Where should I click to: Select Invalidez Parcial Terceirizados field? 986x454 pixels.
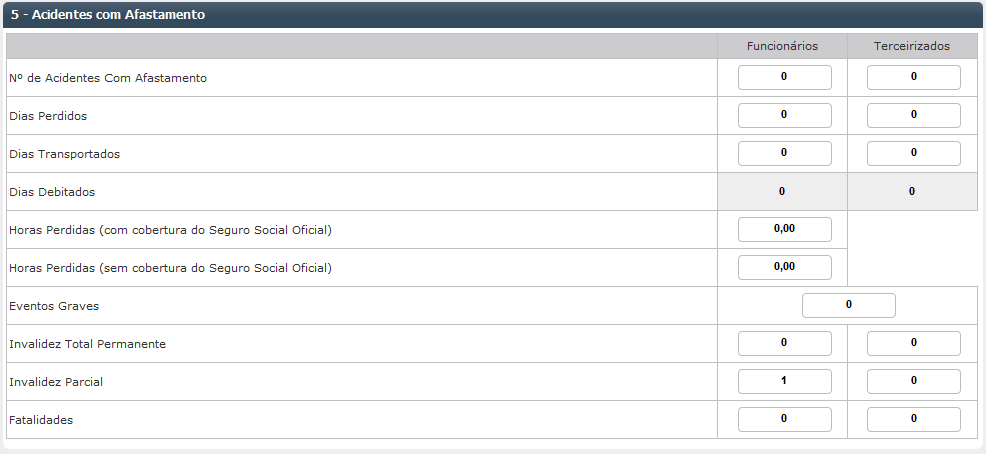point(913,382)
